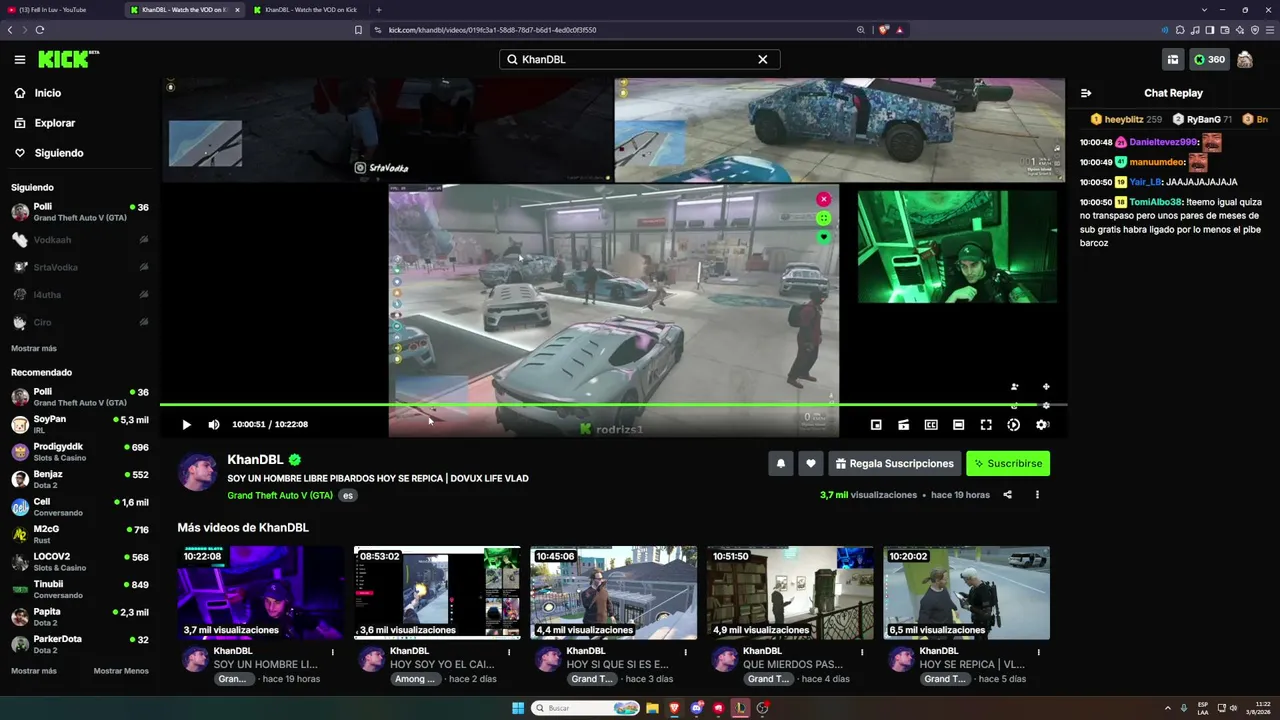1280x720 pixels.
Task: Open options for QUE MIERDOS PAS... video
Action: [862, 652]
